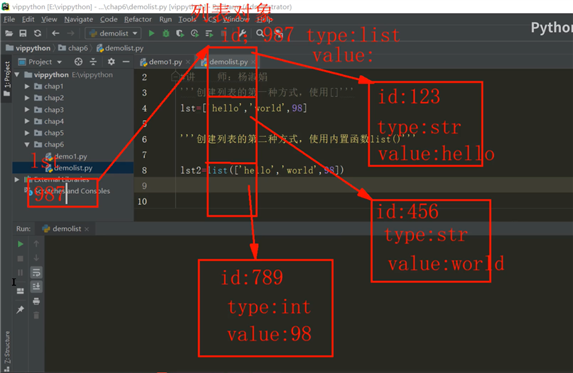Close the demo1.py editor tab
This screenshot has height=373, width=573.
pyautogui.click(x=188, y=62)
